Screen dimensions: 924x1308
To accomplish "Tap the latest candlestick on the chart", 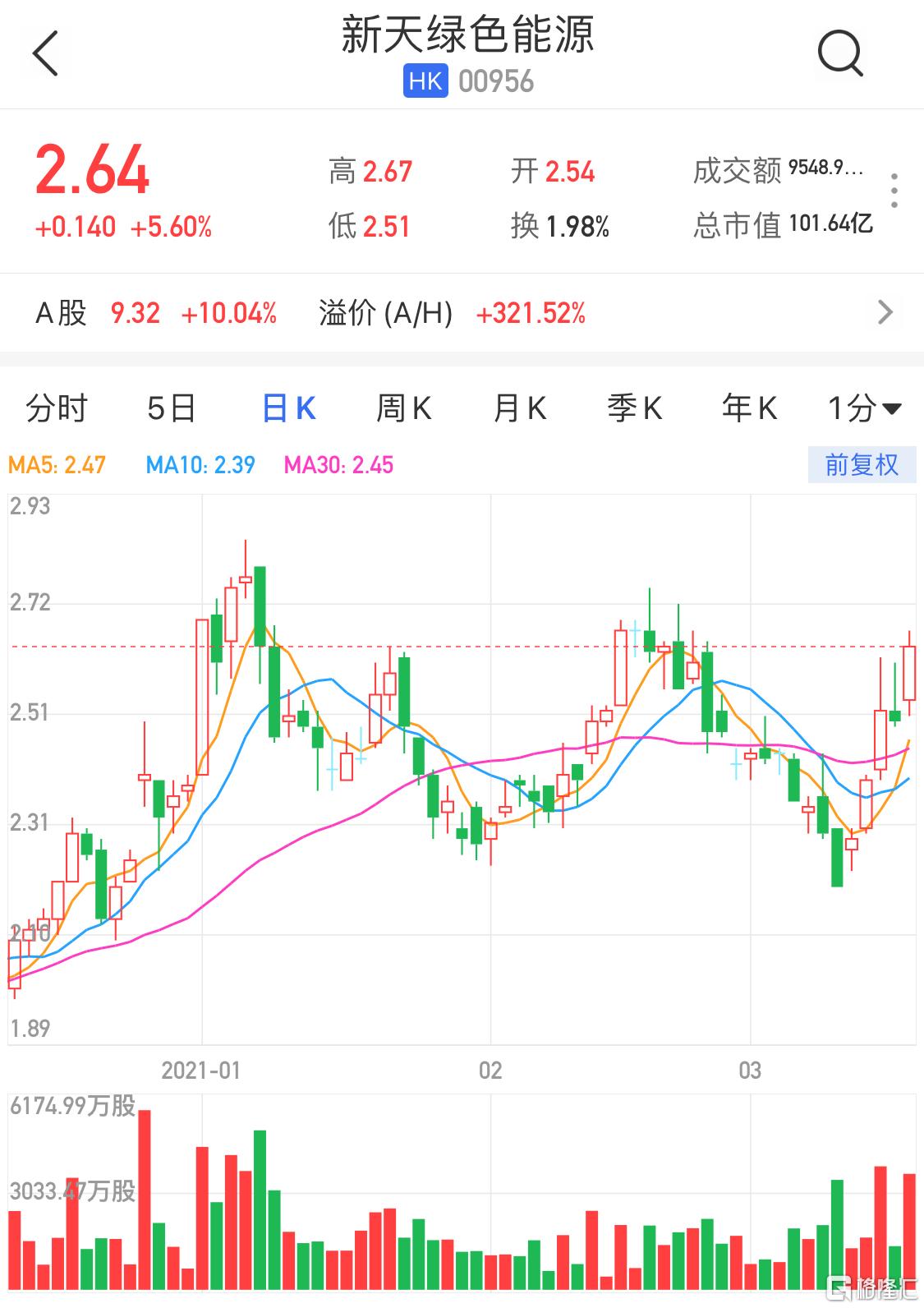I will [x=908, y=674].
